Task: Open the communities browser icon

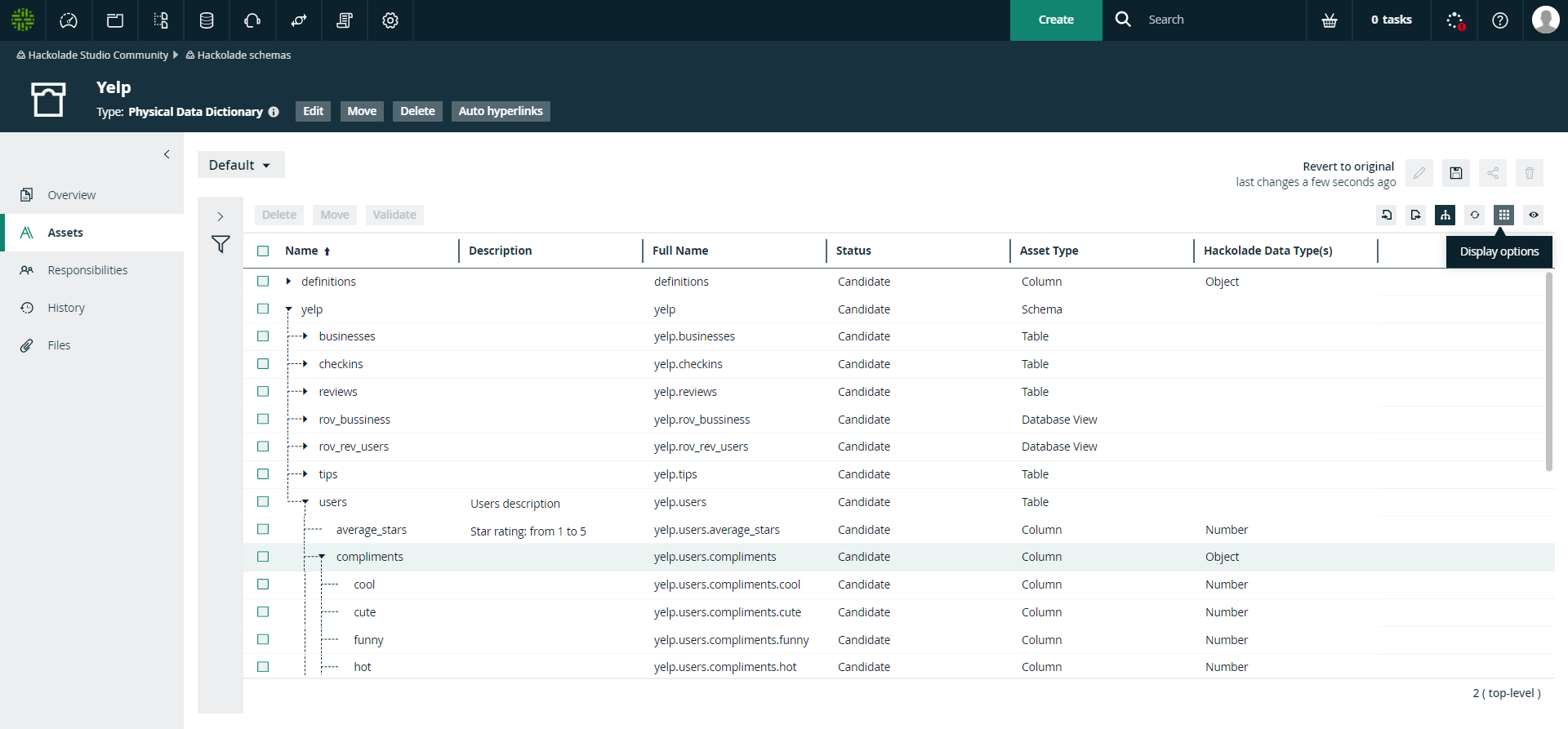Action: coord(115,20)
